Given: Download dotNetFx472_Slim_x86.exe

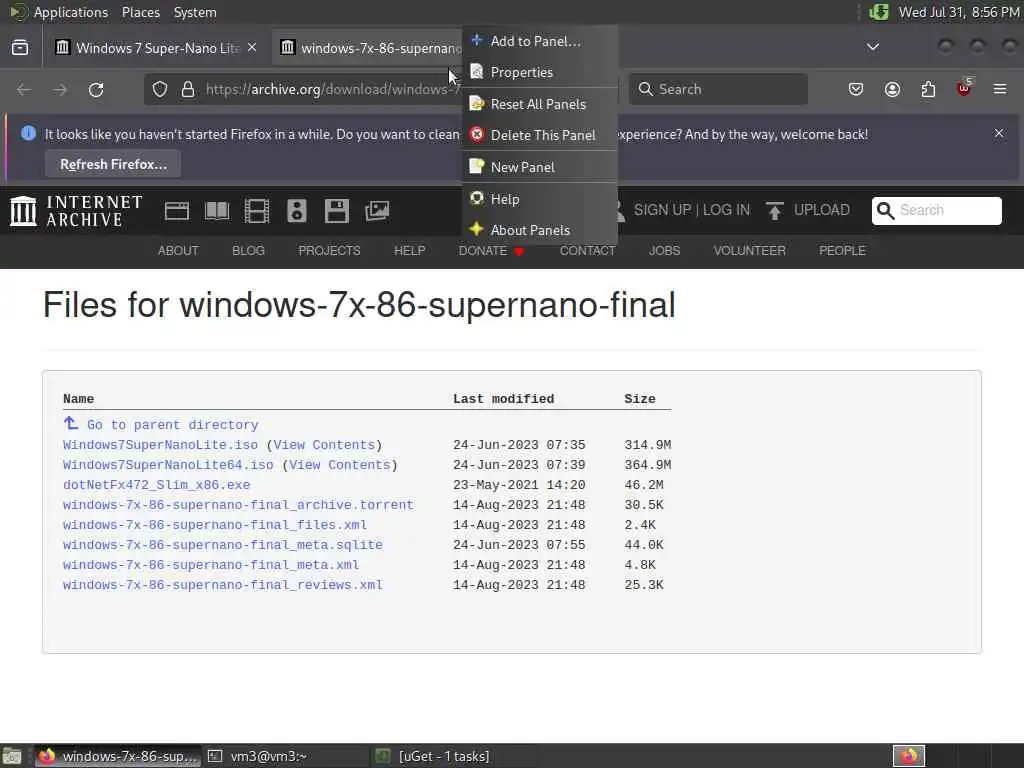Looking at the screenshot, I should tap(156, 485).
